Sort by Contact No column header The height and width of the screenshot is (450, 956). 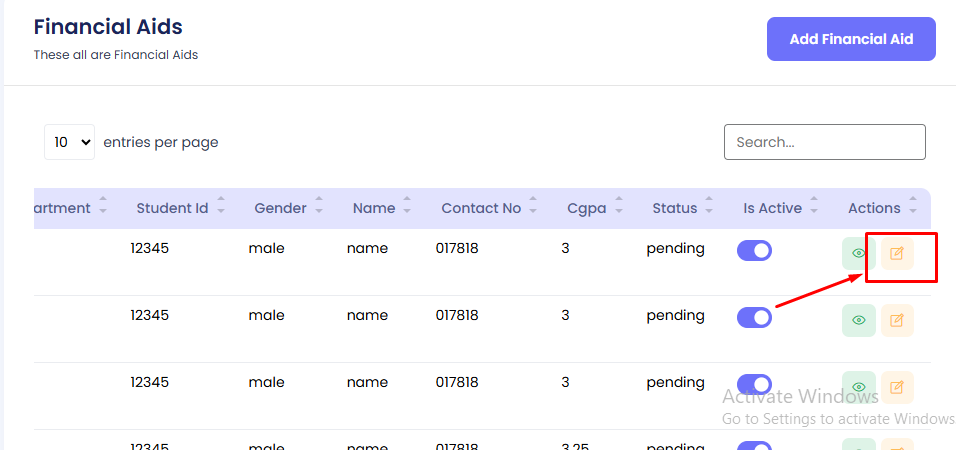click(x=481, y=208)
